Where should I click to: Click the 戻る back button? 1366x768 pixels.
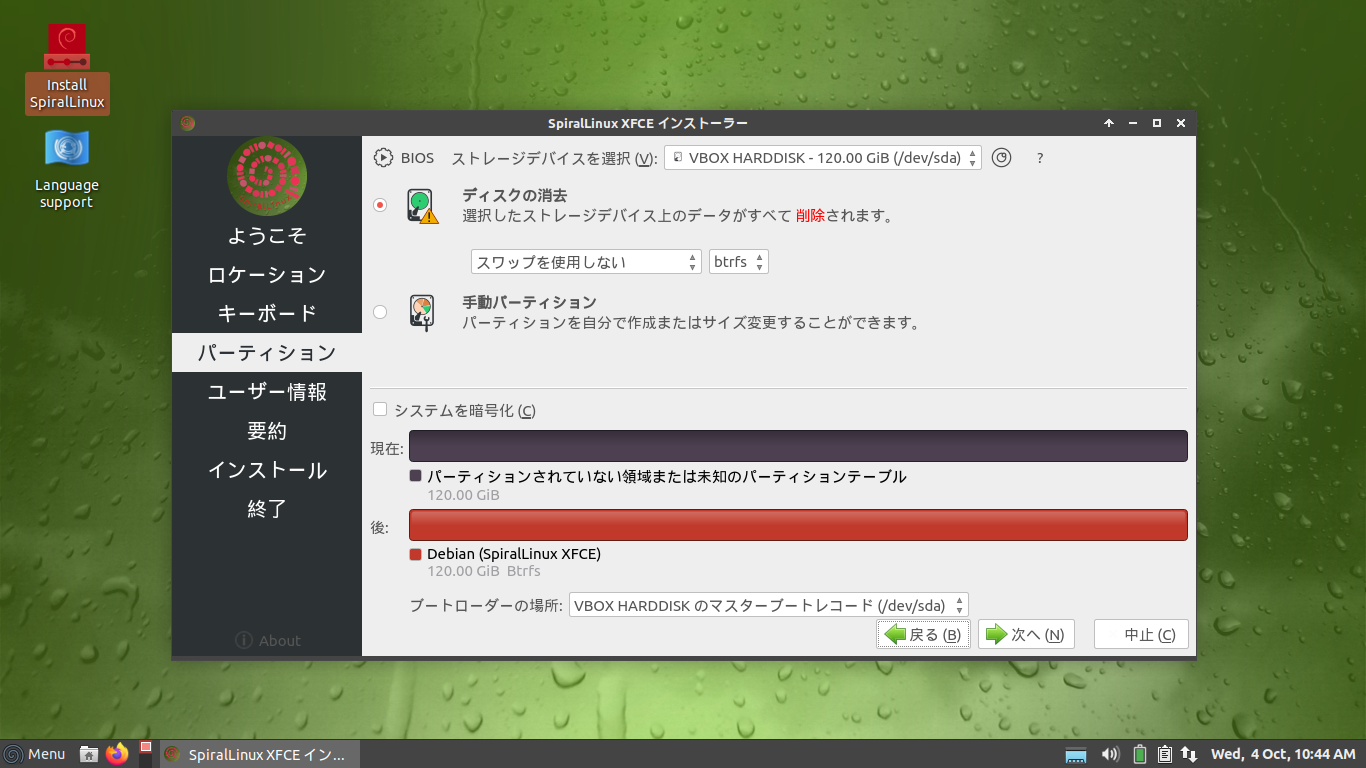(x=924, y=634)
